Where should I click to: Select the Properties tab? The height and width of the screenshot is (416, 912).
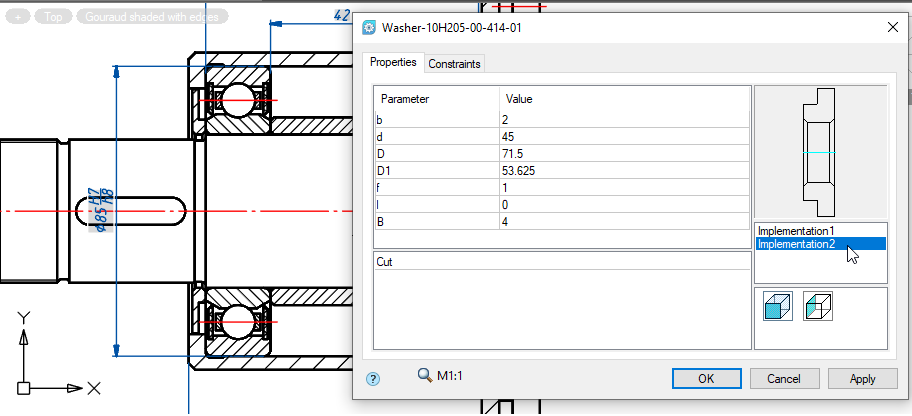pyautogui.click(x=393, y=62)
